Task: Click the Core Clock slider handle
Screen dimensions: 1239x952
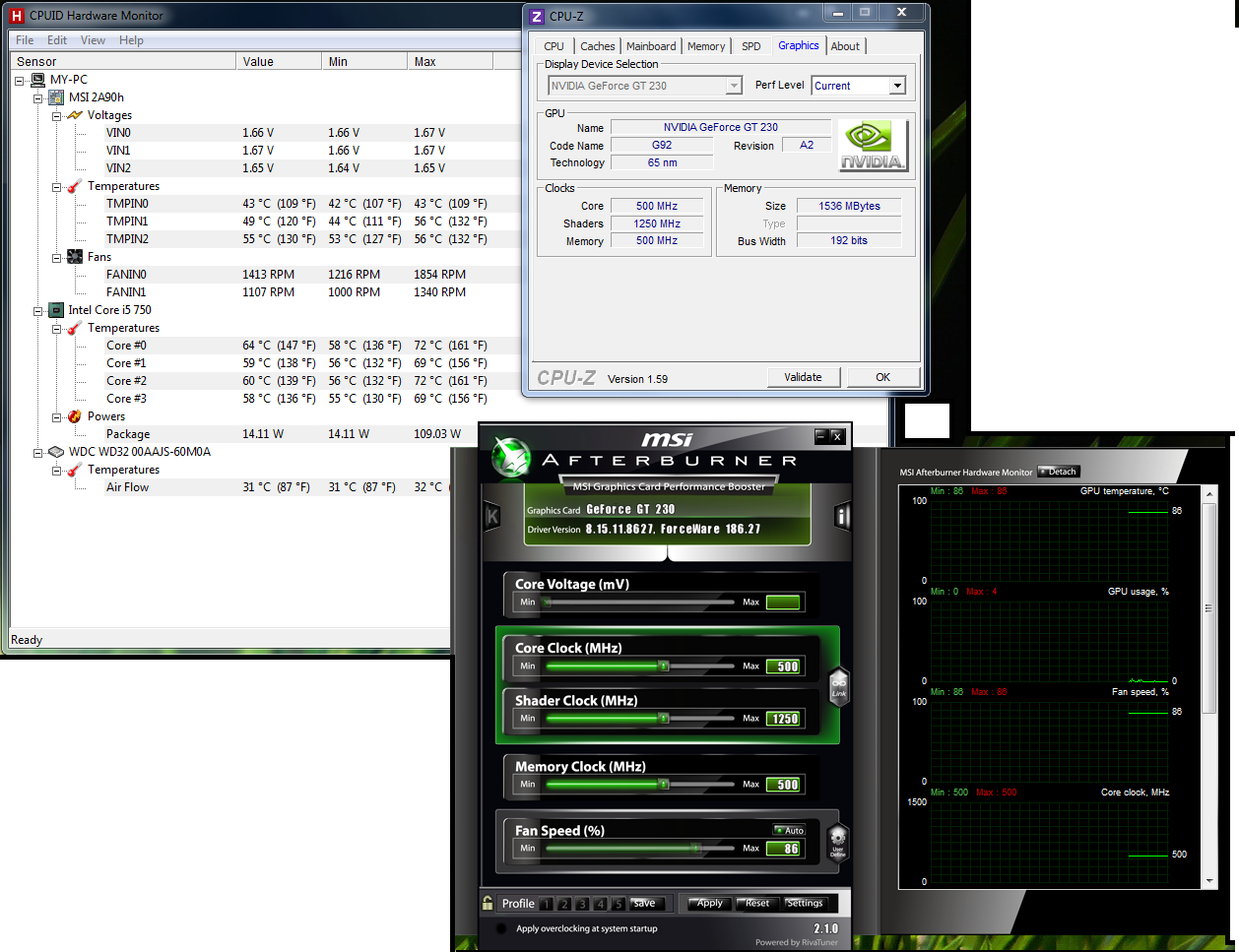Action: click(x=664, y=666)
